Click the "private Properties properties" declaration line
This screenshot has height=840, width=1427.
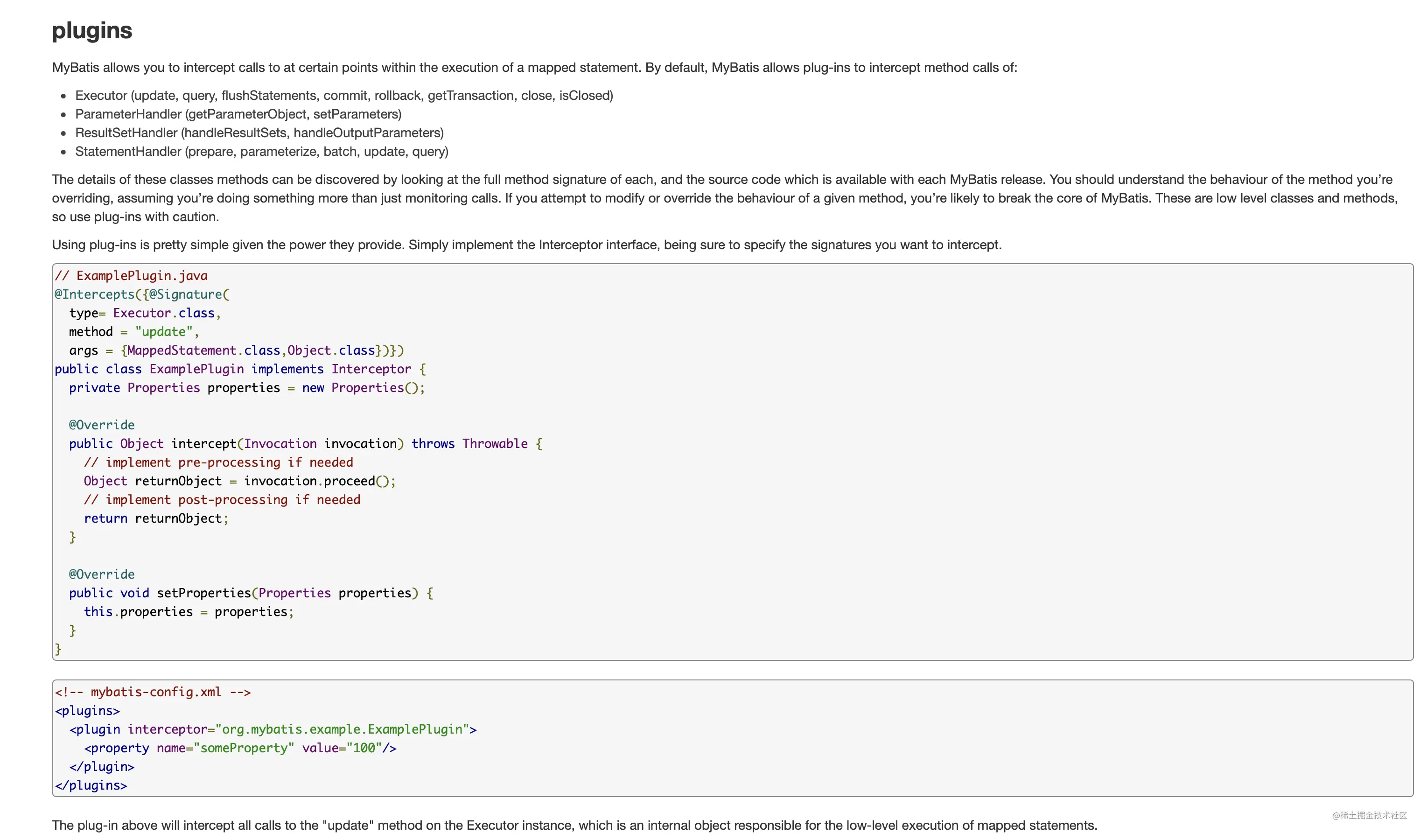pyautogui.click(x=247, y=387)
